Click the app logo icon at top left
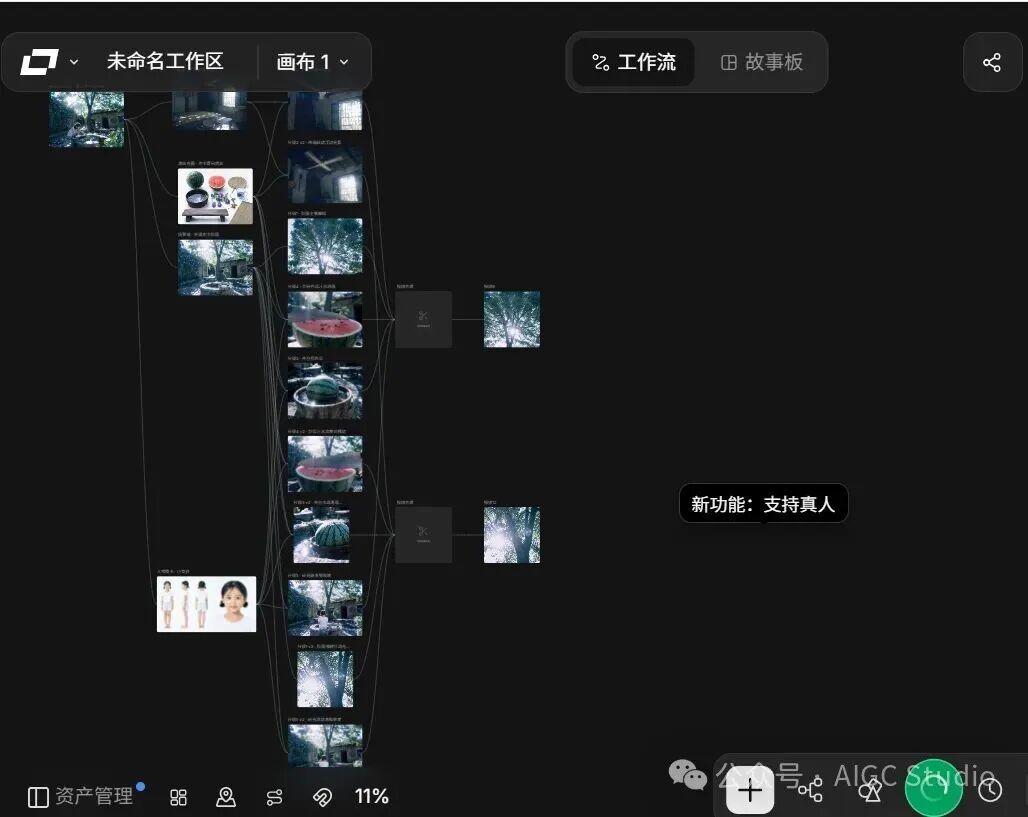Viewport: 1028px width, 817px height. [x=39, y=62]
